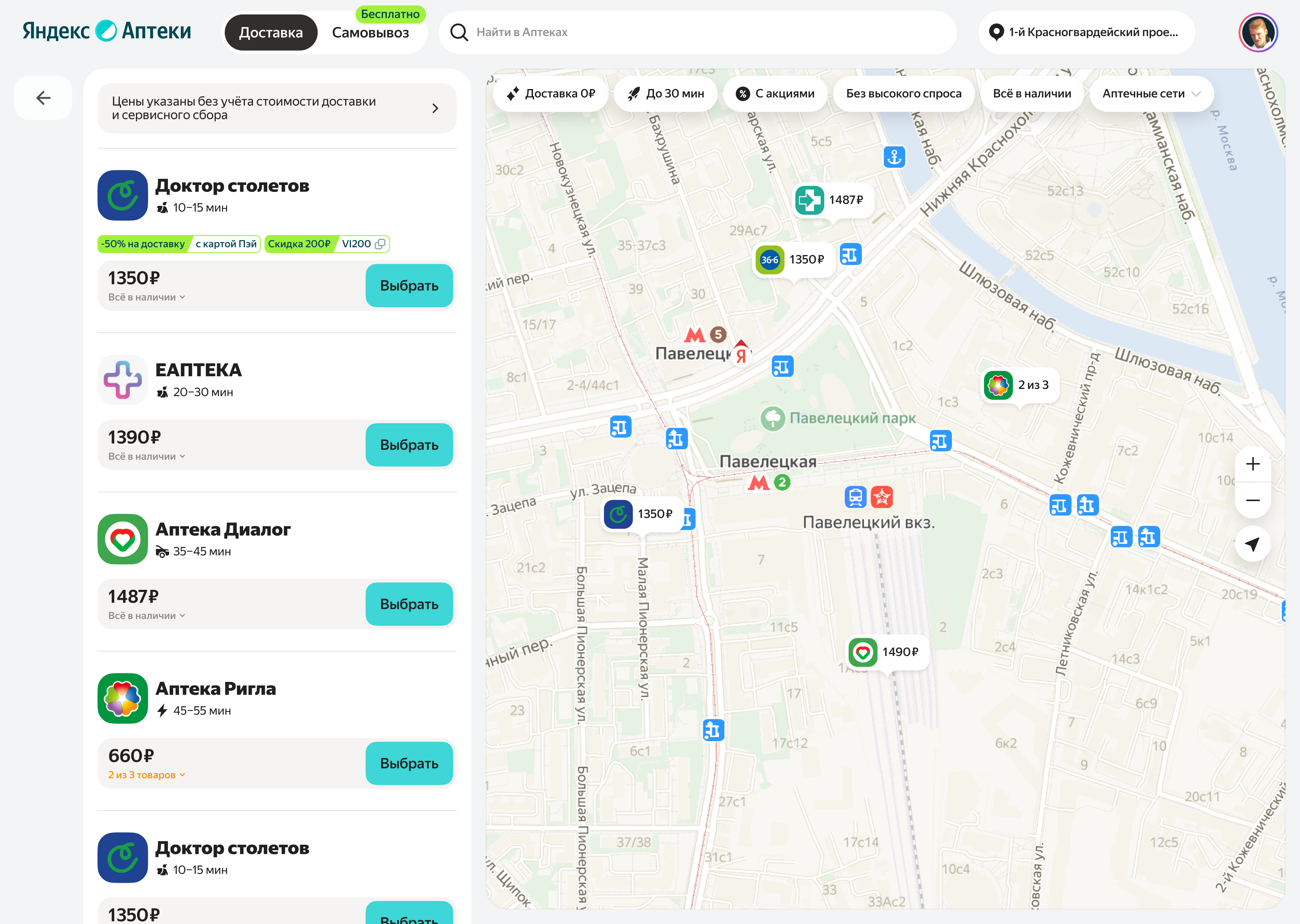
Task: Expand delivery cost and service fee notice
Action: (277, 109)
